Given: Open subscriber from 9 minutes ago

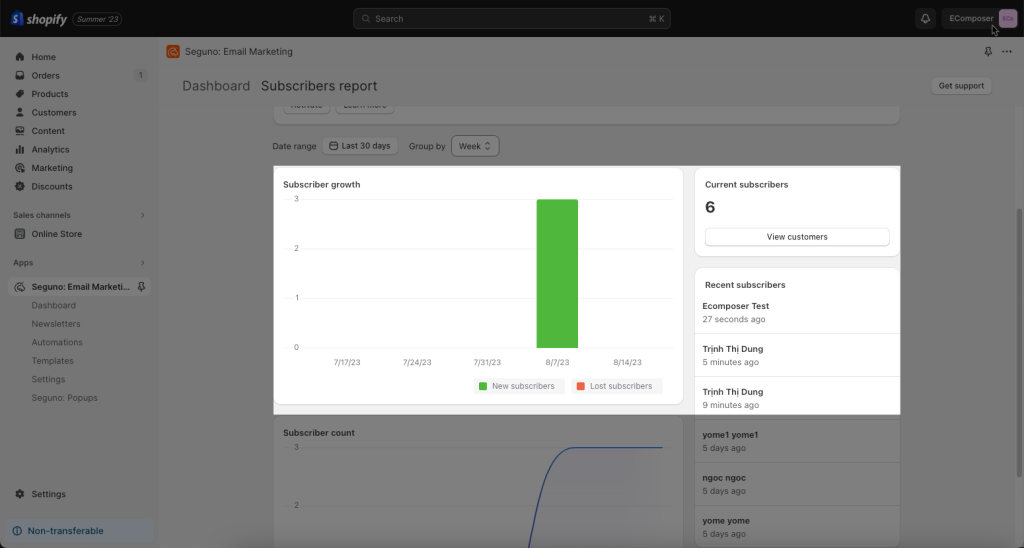Looking at the screenshot, I should click(x=797, y=398).
